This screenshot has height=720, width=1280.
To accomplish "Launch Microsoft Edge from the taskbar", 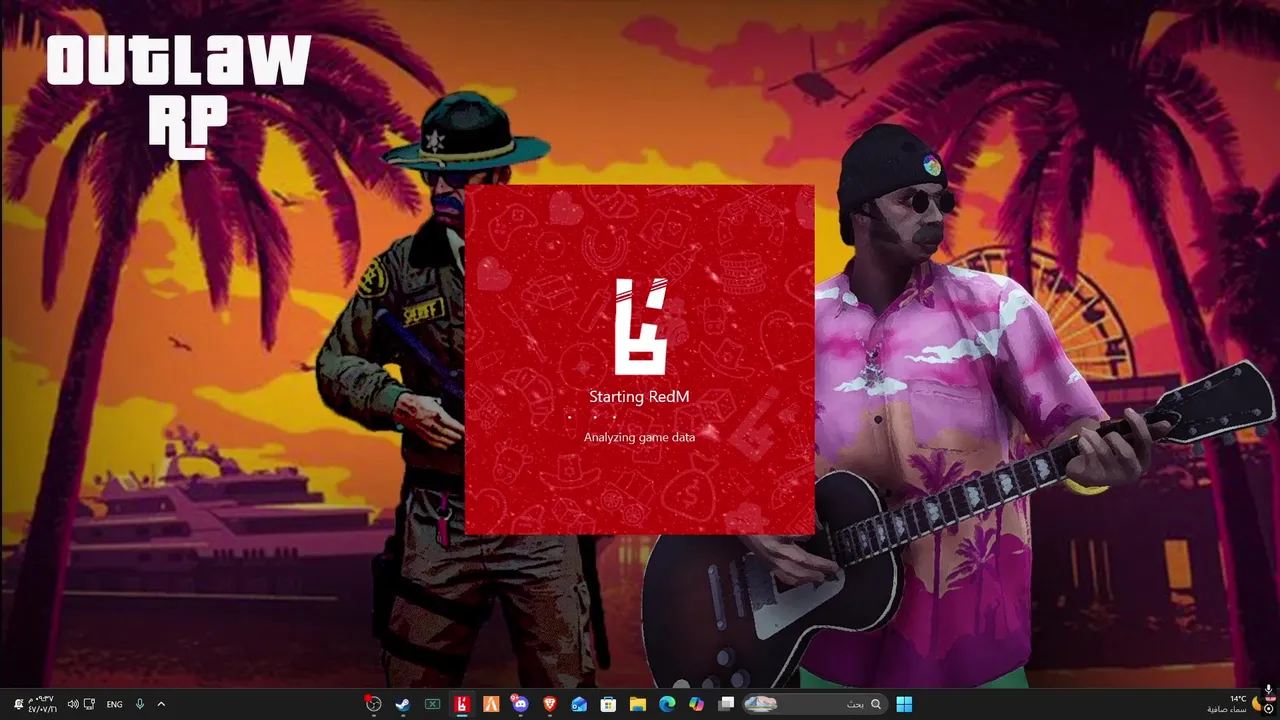I will pyautogui.click(x=667, y=704).
